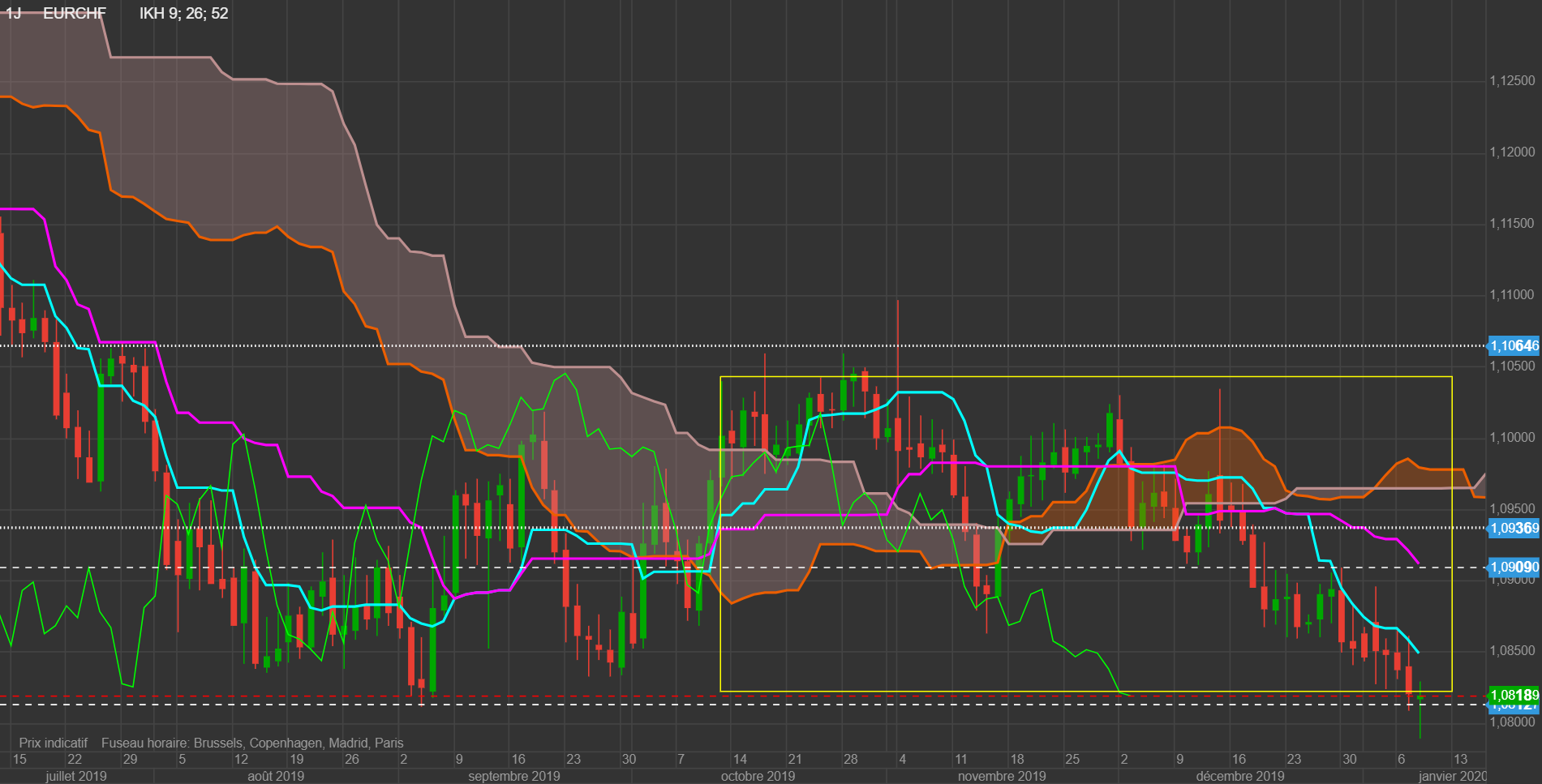The height and width of the screenshot is (784, 1542).
Task: Click the 1,10000 price axis label
Action: tap(1512, 438)
